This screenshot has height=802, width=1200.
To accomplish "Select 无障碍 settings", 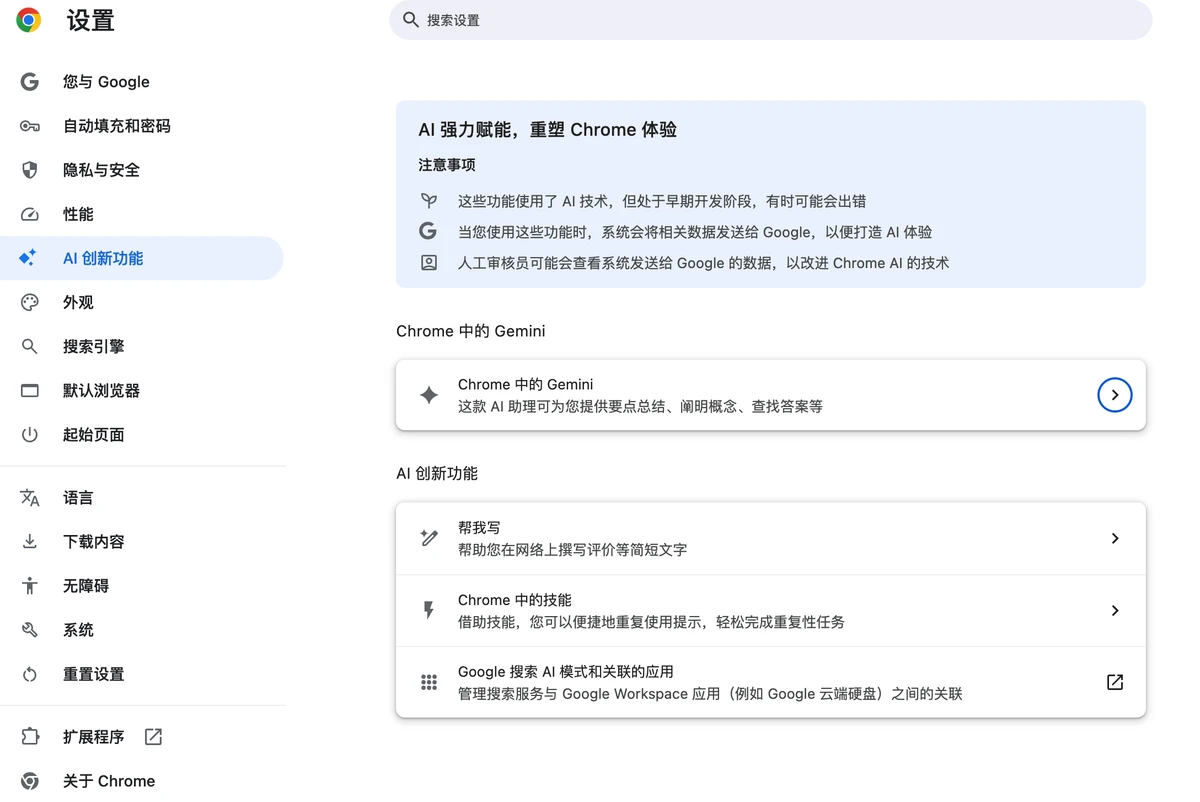I will tap(142, 586).
